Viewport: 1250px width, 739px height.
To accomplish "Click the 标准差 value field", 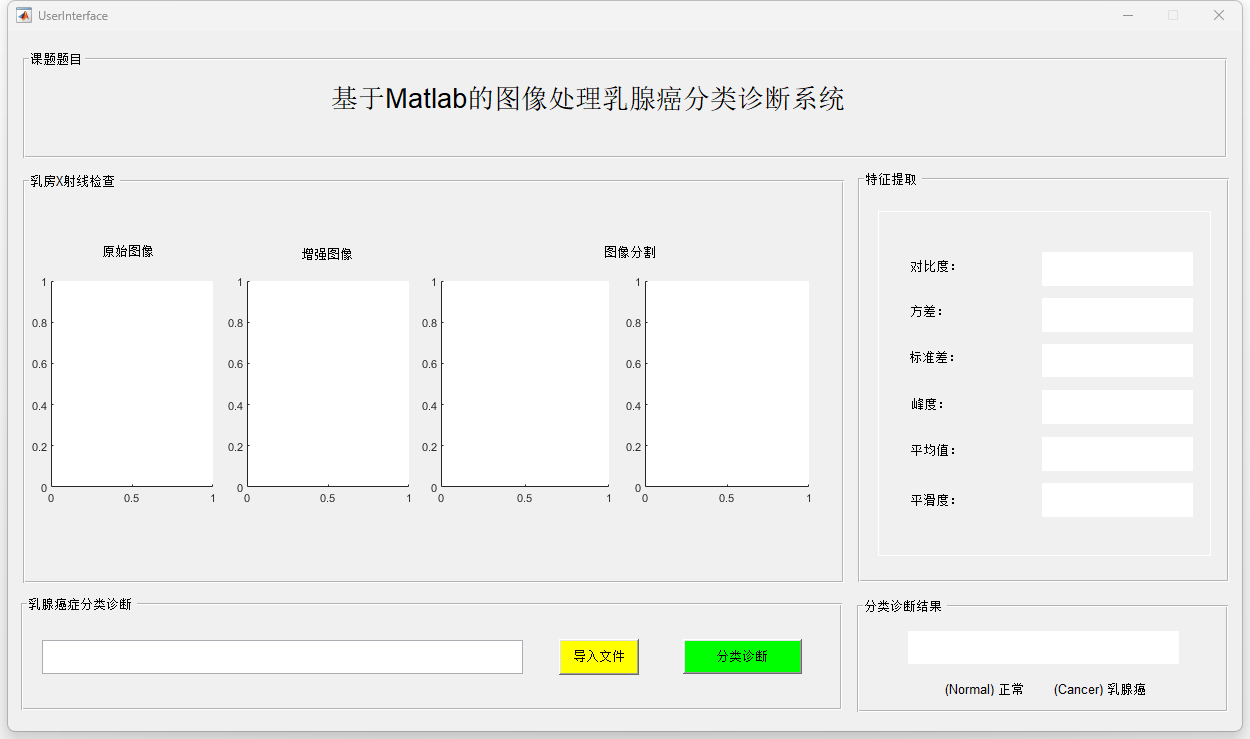I will 1117,361.
